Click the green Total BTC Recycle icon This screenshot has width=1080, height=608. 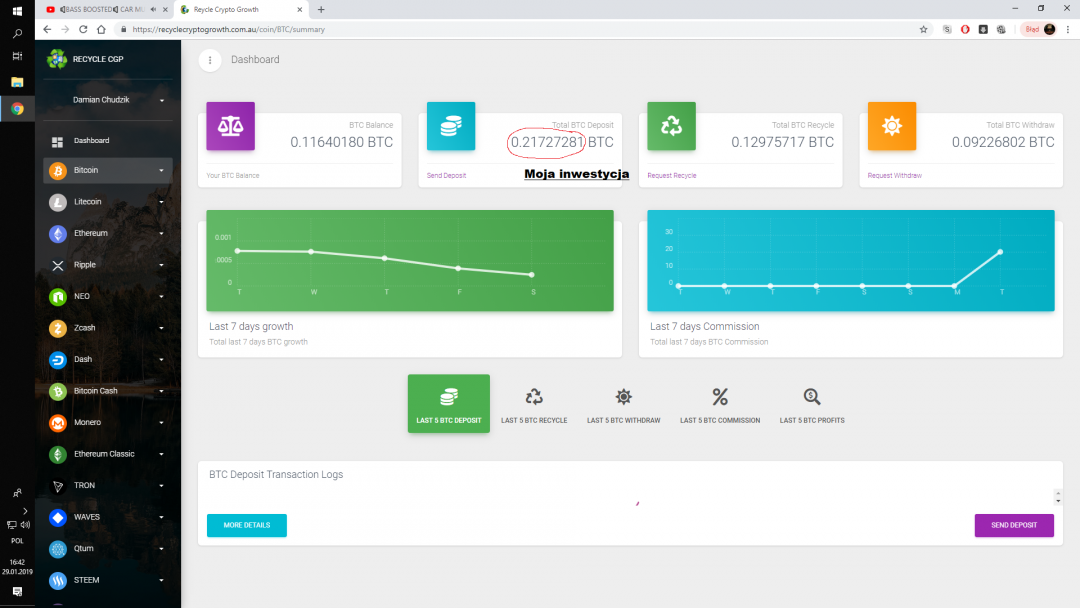click(671, 126)
